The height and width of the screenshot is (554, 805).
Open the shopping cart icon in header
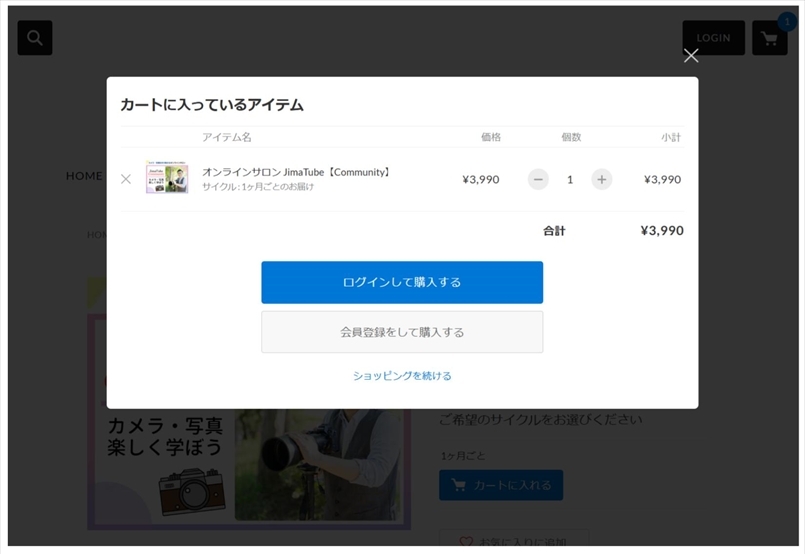pos(768,39)
